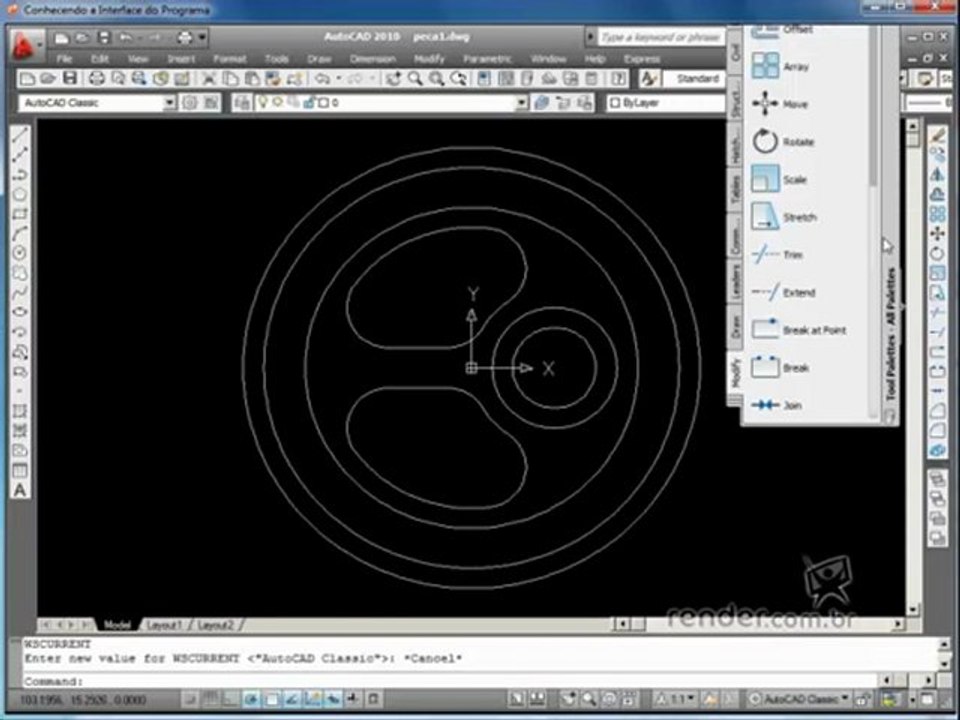Toggle Object Snap in the status bar
The height and width of the screenshot is (720, 960).
tap(272, 699)
